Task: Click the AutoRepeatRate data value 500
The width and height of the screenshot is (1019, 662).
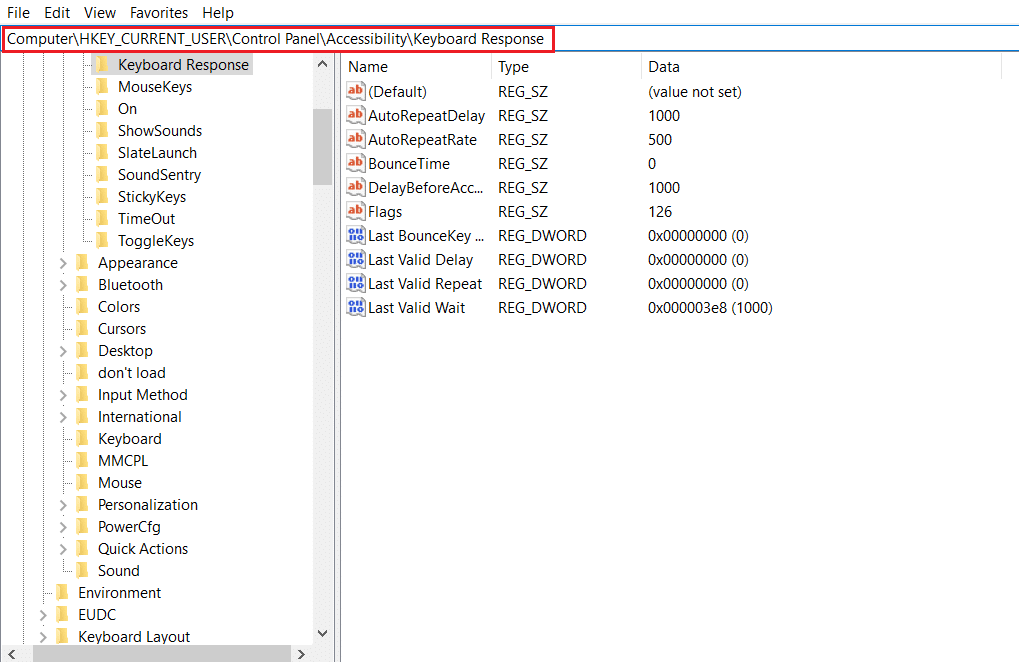Action: coord(660,140)
